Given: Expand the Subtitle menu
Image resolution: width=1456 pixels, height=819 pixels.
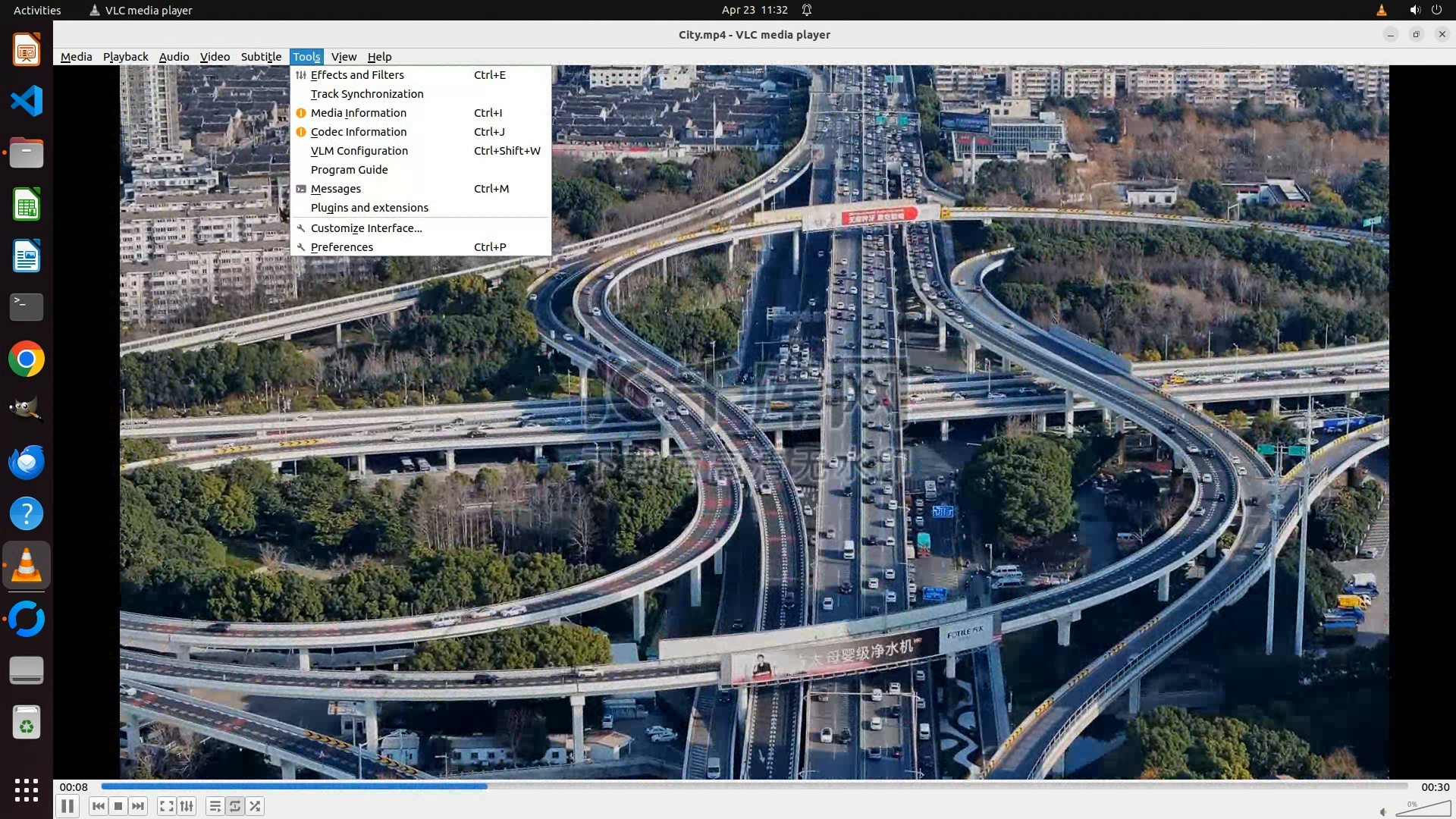Looking at the screenshot, I should coord(261,57).
